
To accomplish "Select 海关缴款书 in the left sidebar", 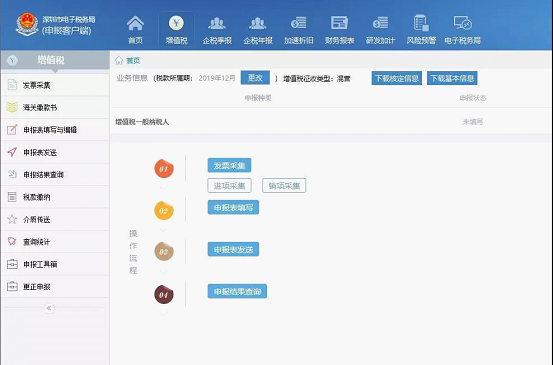I will (55, 108).
